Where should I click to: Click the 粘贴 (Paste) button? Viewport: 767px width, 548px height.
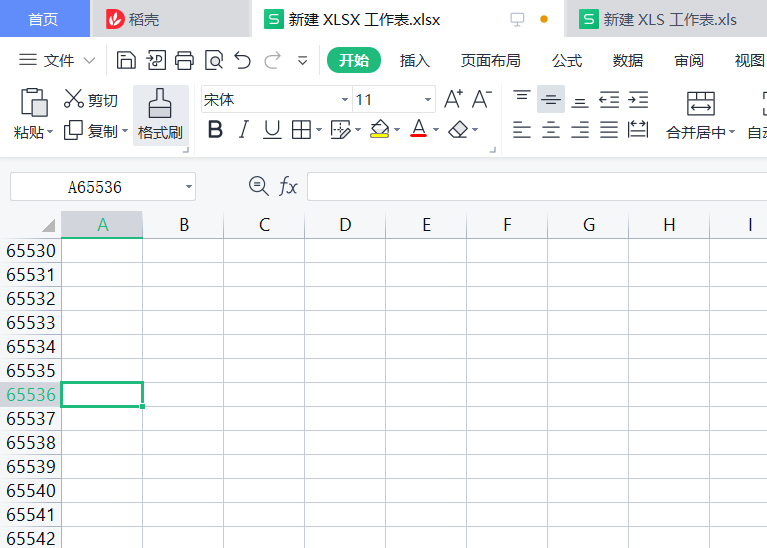coord(34,114)
